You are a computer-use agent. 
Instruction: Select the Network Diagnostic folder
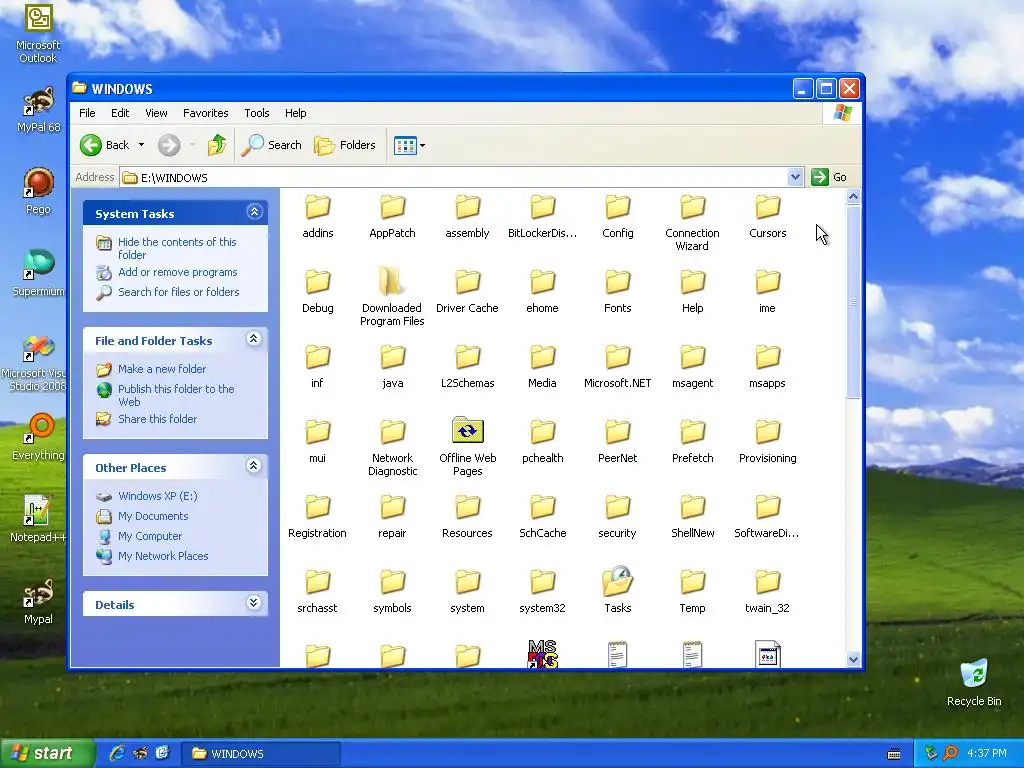point(392,448)
